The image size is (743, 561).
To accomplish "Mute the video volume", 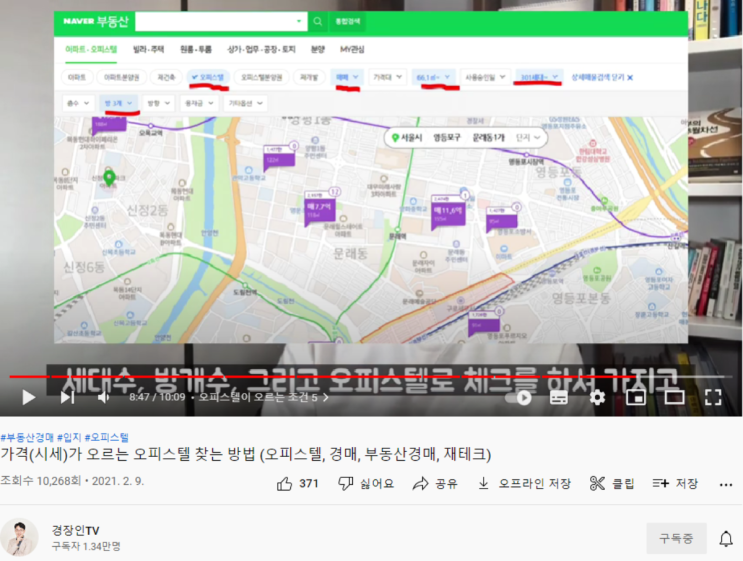I will point(104,397).
